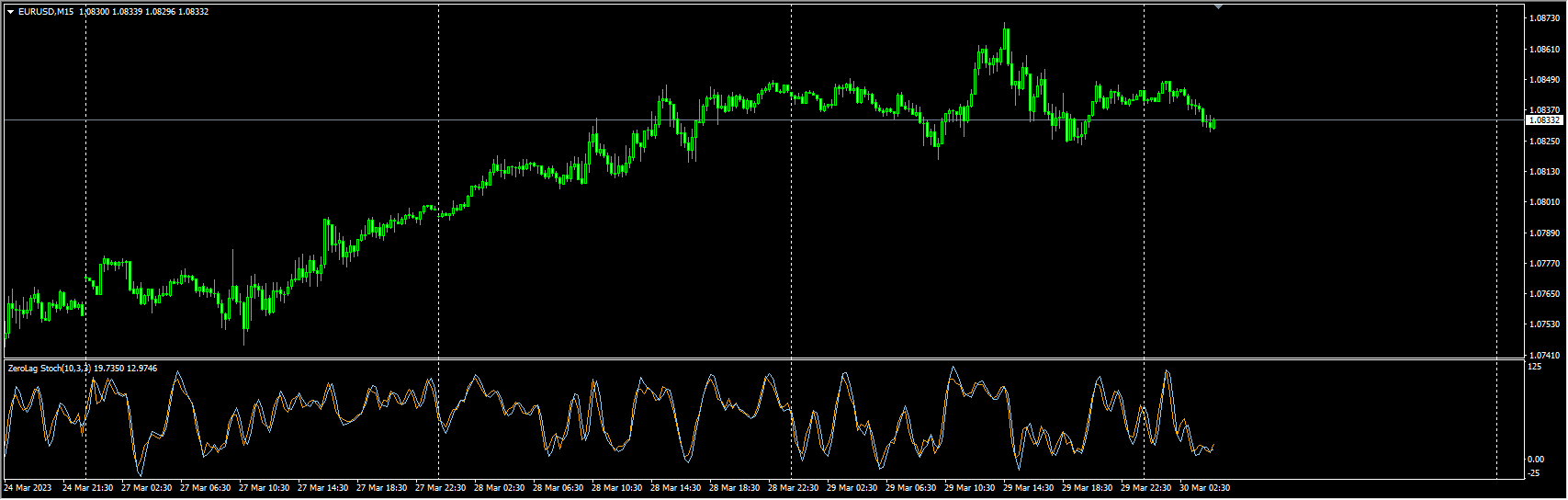1568x500 pixels.
Task: Click the 1.07410 price scale label
Action: coord(1543,355)
